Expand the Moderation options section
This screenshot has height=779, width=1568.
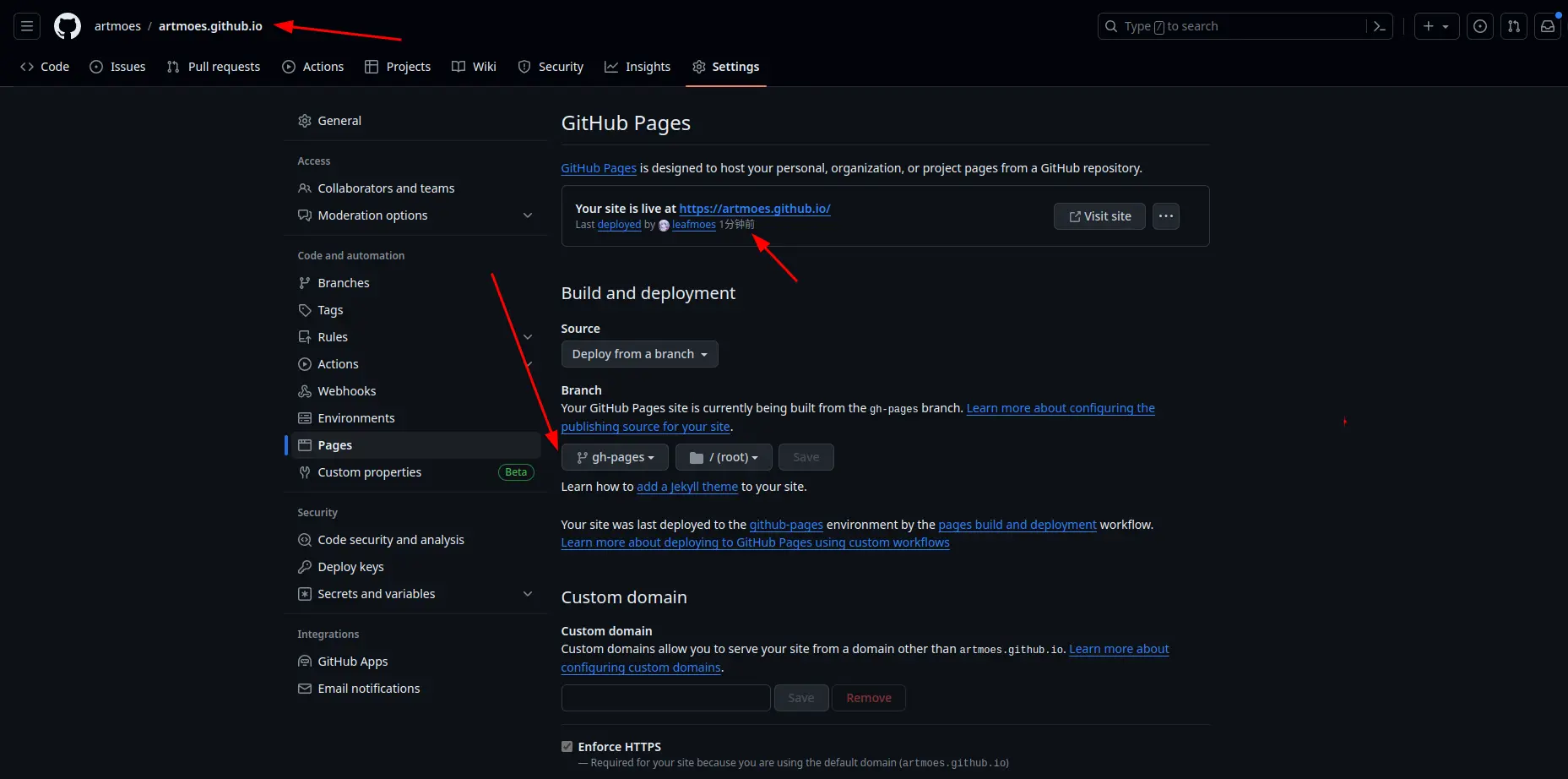(415, 215)
